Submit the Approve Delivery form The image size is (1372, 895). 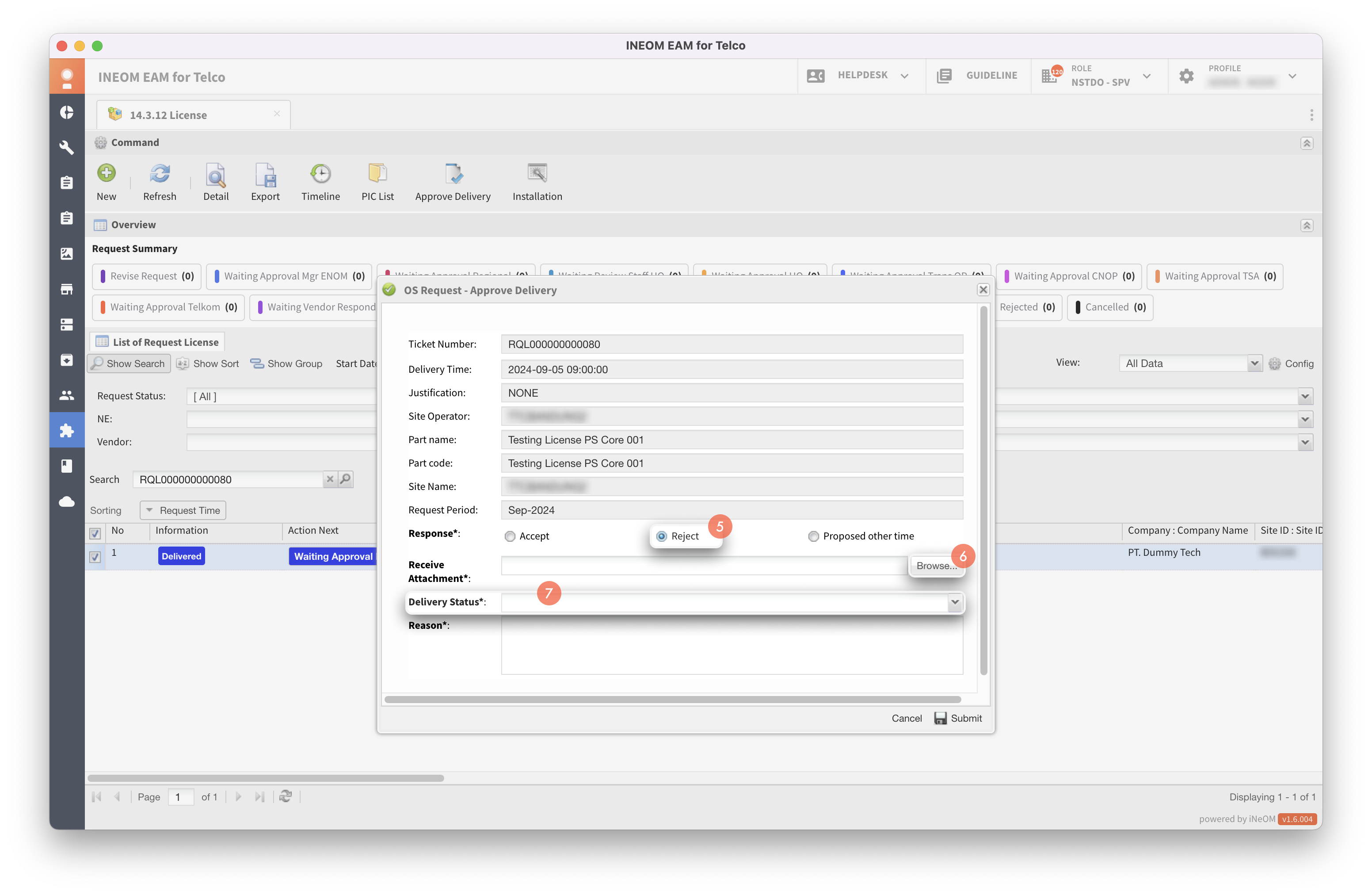click(x=958, y=719)
